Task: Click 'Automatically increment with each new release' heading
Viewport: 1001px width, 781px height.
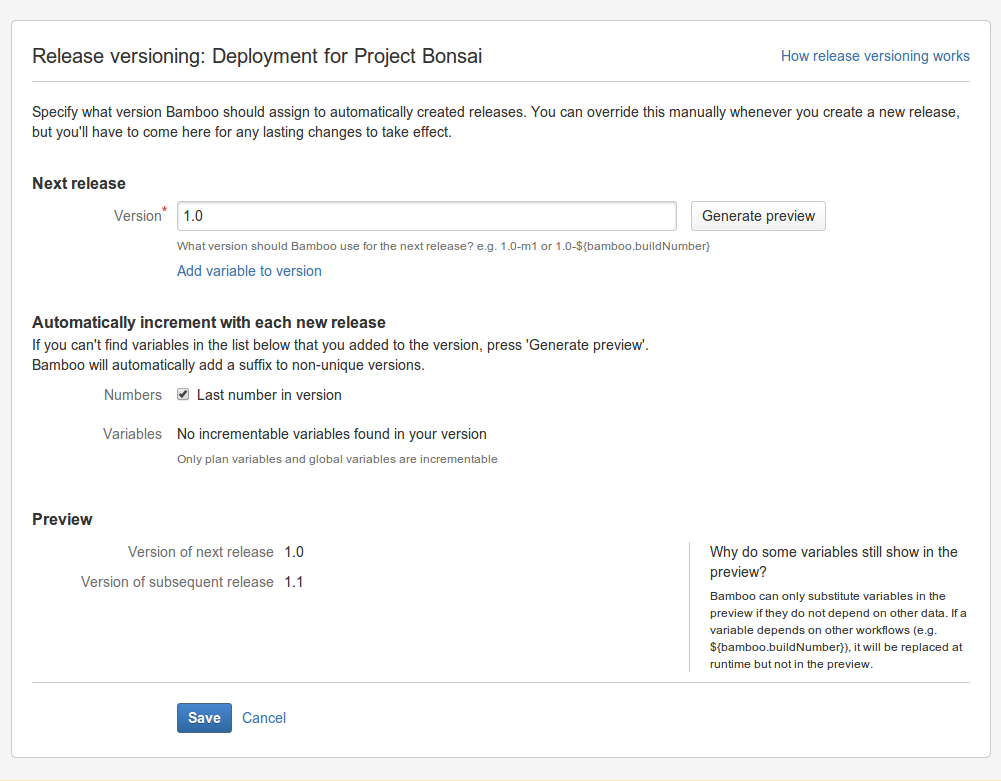Action: (209, 322)
